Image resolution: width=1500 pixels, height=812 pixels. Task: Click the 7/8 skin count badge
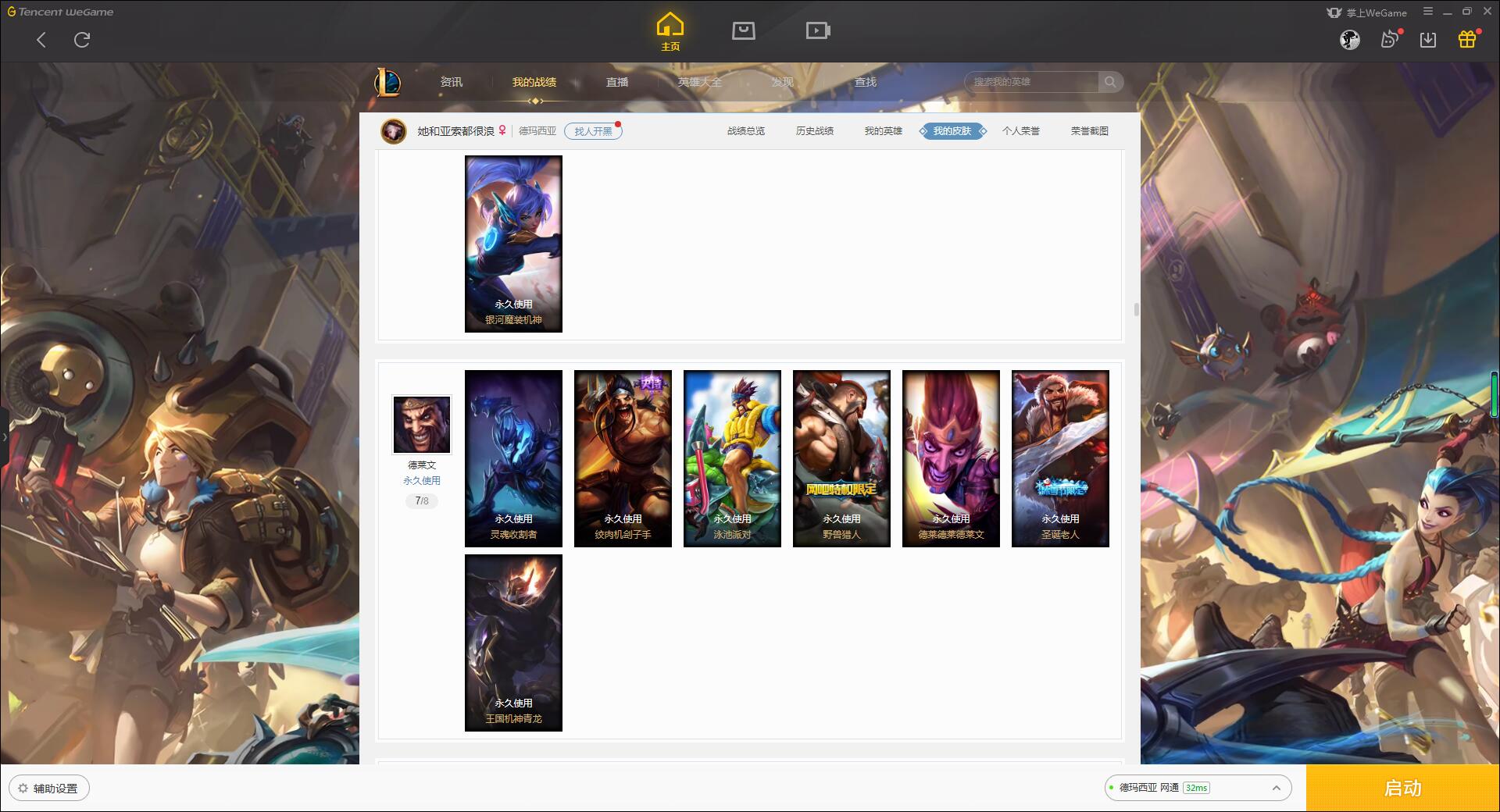(x=422, y=501)
